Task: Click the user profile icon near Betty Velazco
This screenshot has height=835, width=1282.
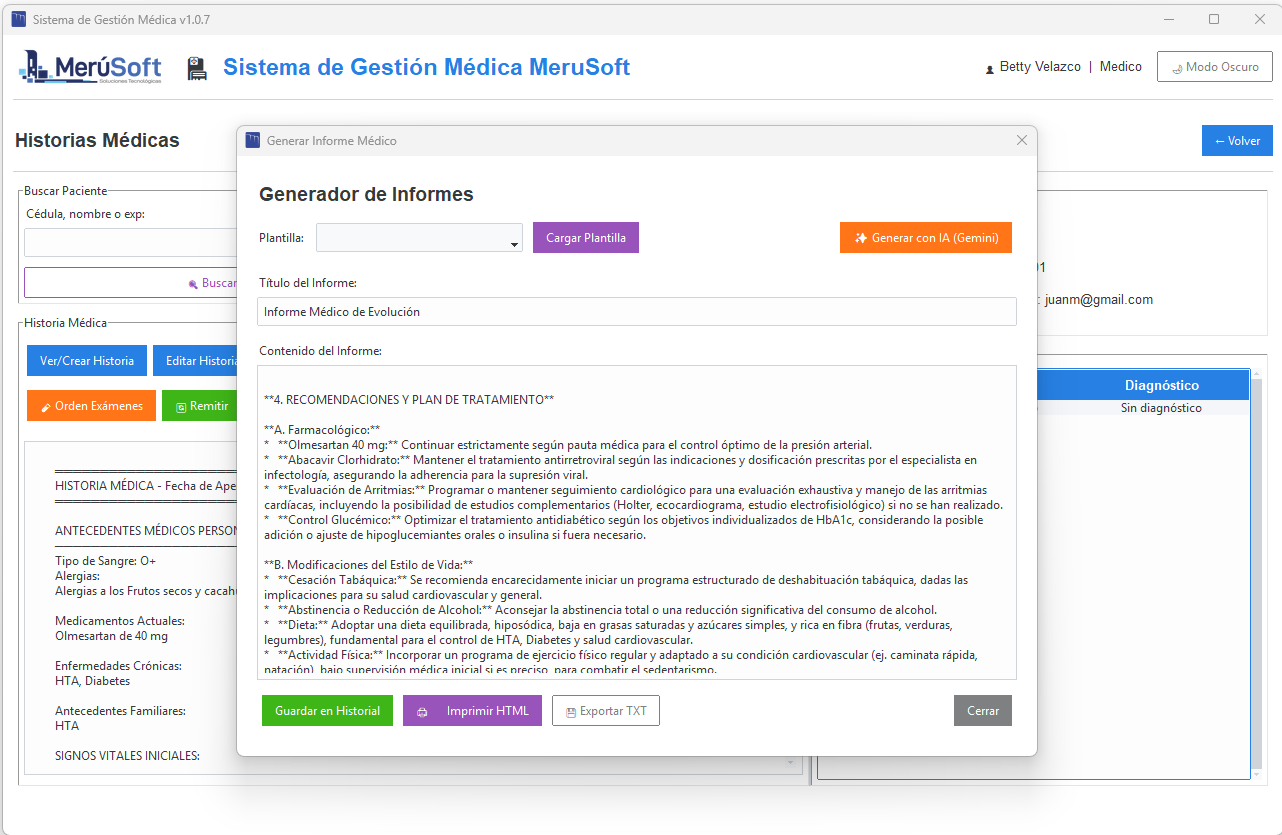Action: point(990,68)
